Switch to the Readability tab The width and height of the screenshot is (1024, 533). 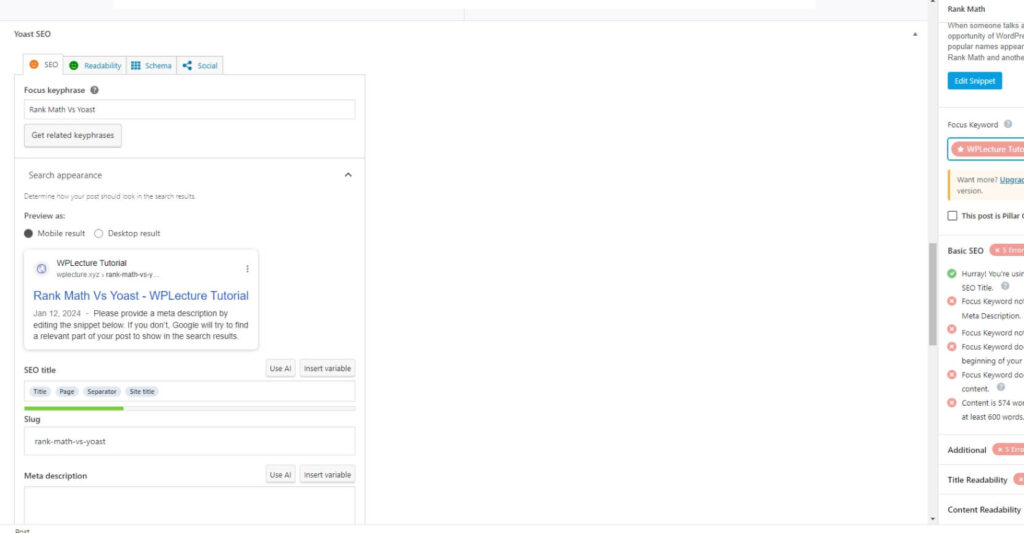coord(95,65)
